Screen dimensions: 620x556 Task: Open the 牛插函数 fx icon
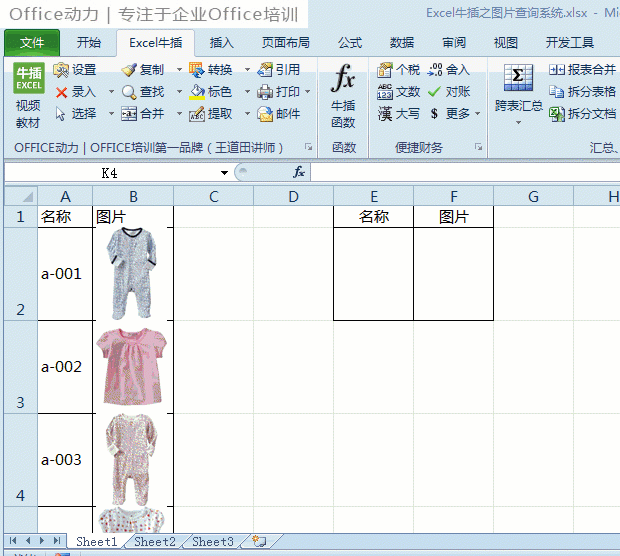[343, 78]
